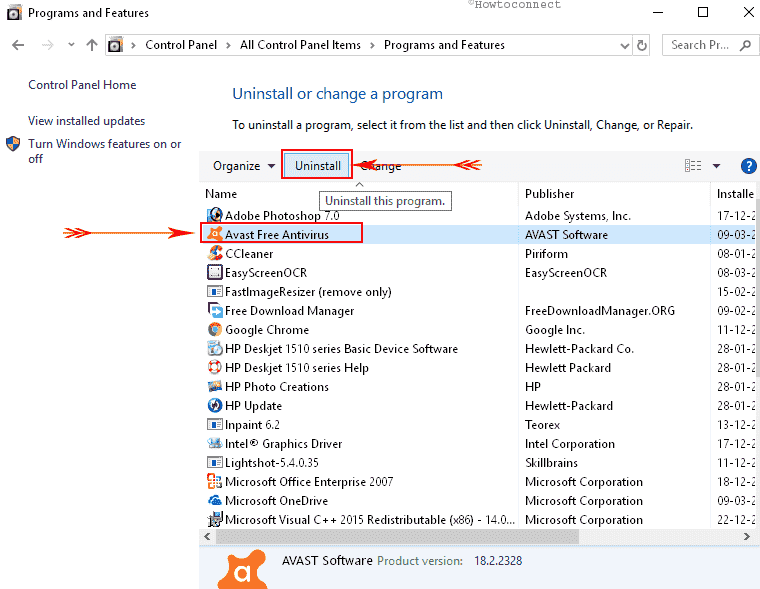This screenshot has height=589, width=760.
Task: Open the Organize dropdown menu
Action: tap(244, 166)
